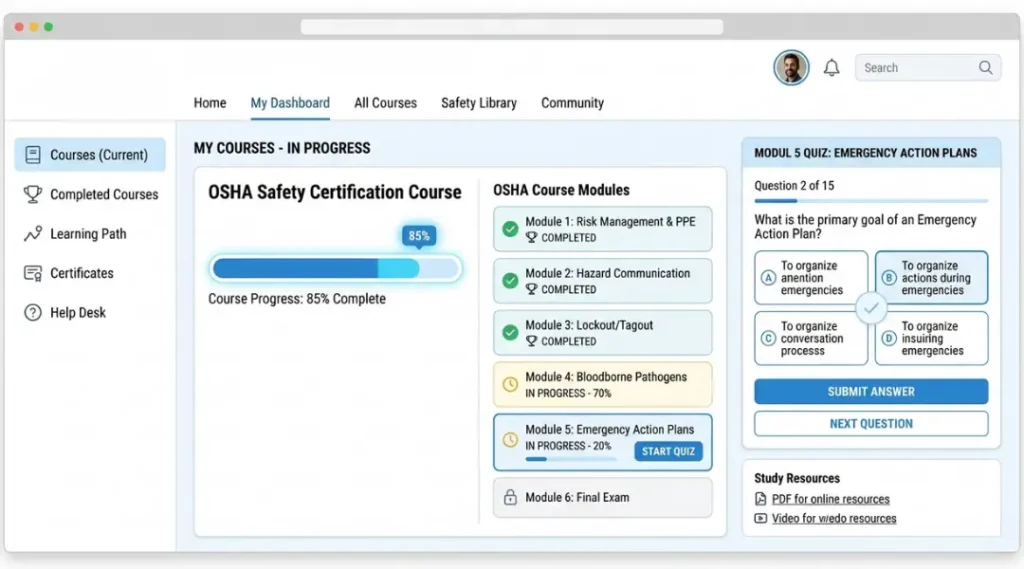This screenshot has width=1024, height=569.
Task: Click the video play icon in Study Resources
Action: click(760, 518)
